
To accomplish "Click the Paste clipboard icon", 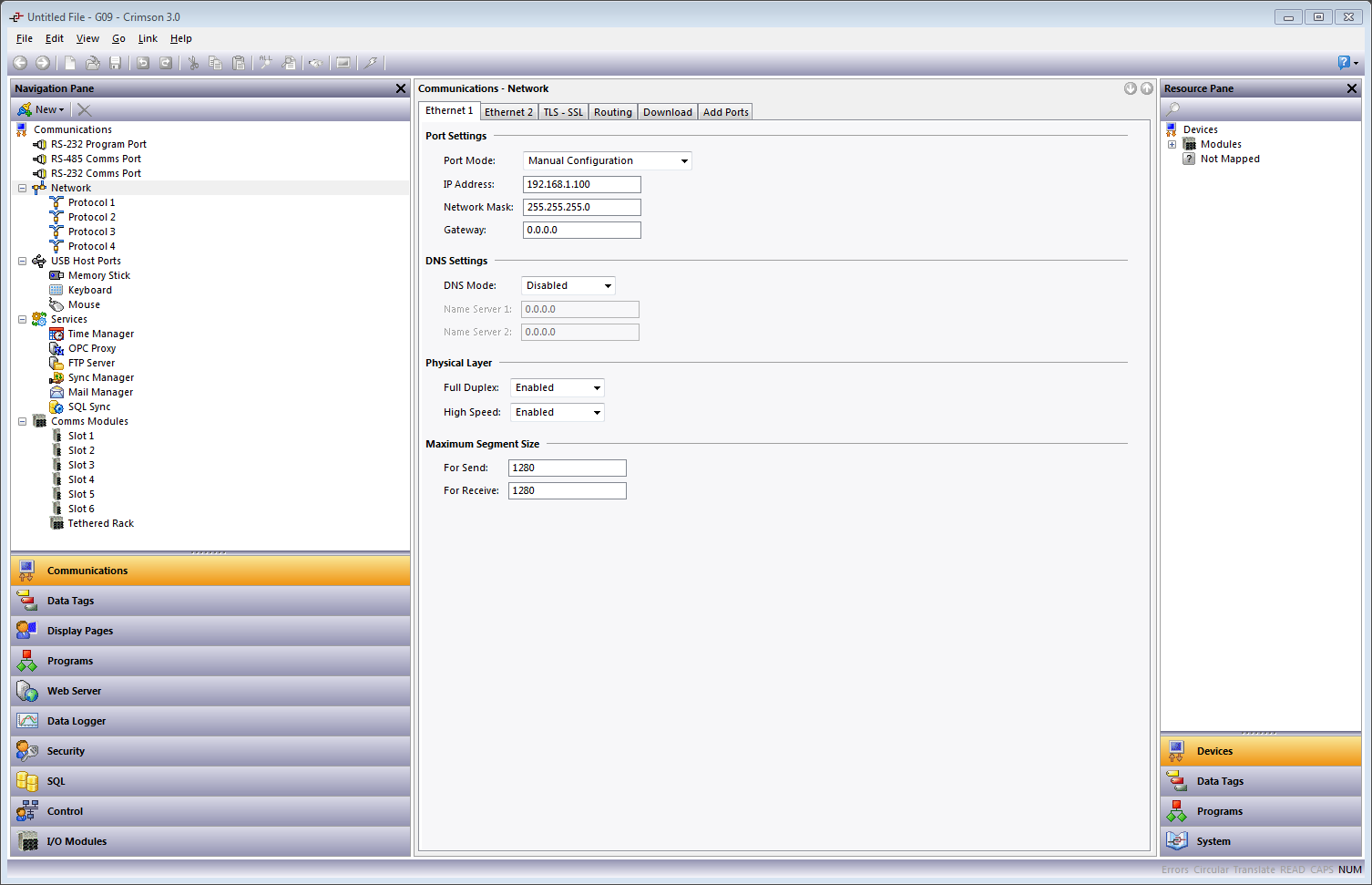I will click(x=239, y=63).
